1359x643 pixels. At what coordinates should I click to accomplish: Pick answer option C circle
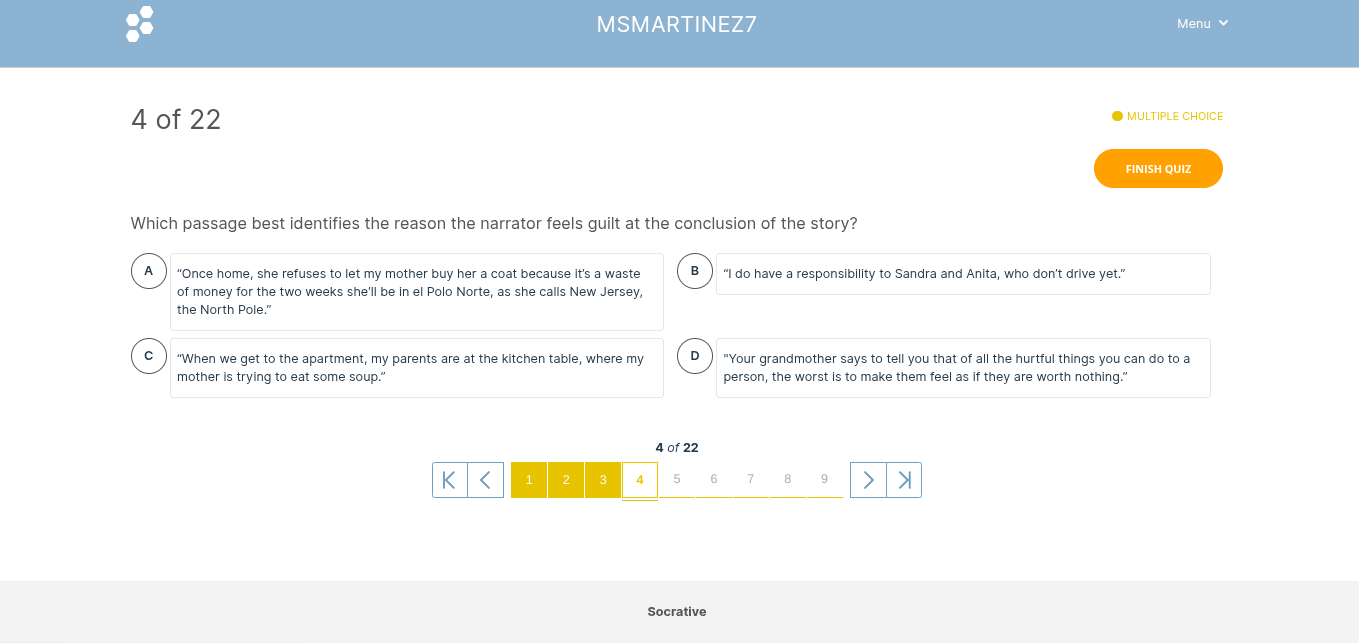pyautogui.click(x=149, y=356)
